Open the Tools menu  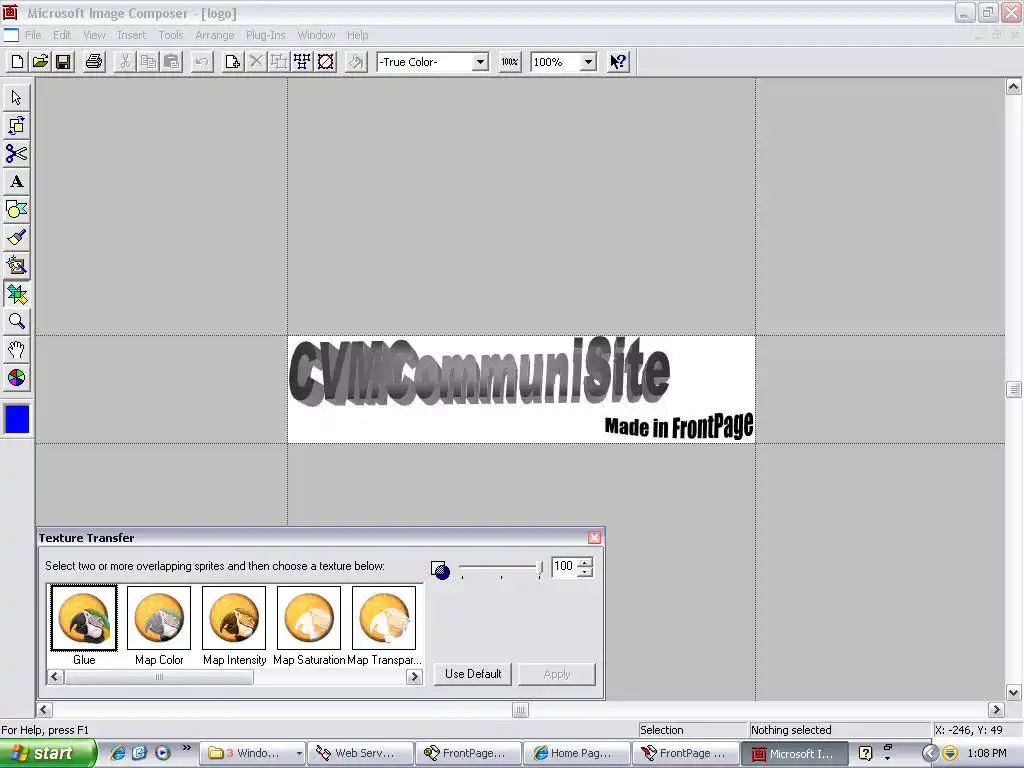click(x=170, y=35)
